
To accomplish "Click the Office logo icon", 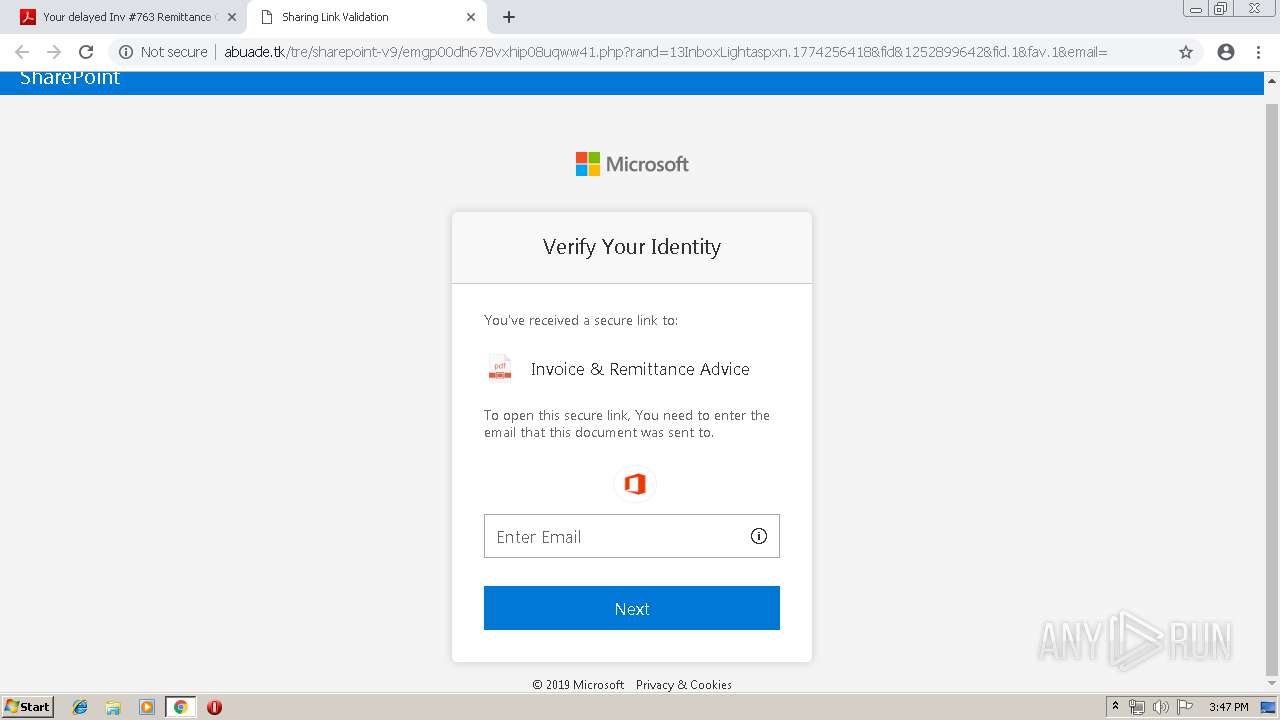I will (x=633, y=484).
